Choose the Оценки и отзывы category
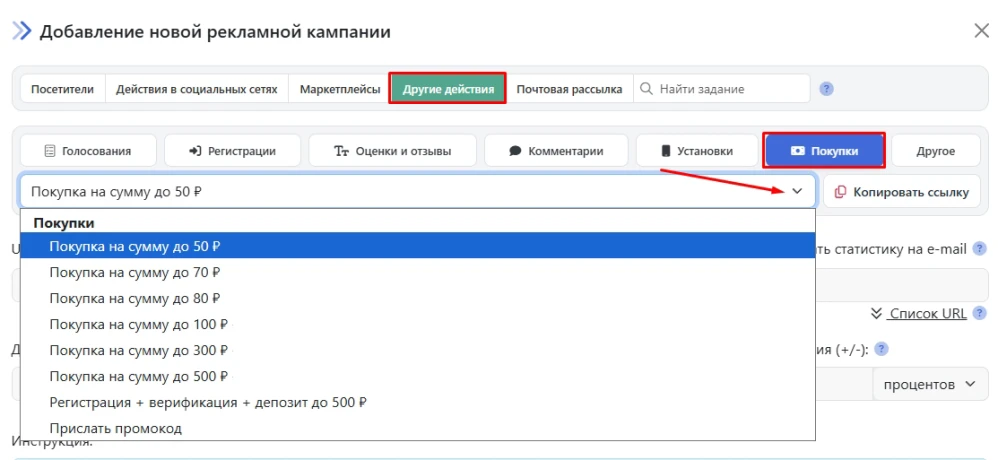 (x=393, y=151)
